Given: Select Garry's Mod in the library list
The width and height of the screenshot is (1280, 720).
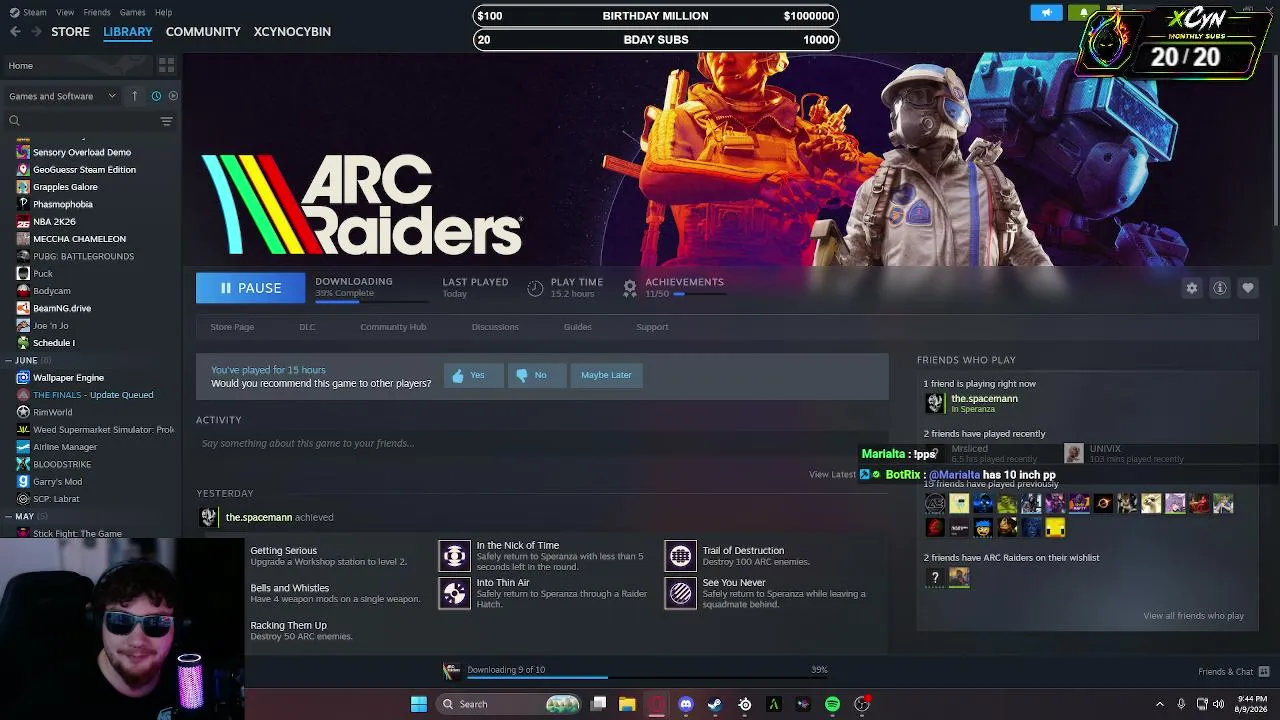Looking at the screenshot, I should tap(57, 482).
